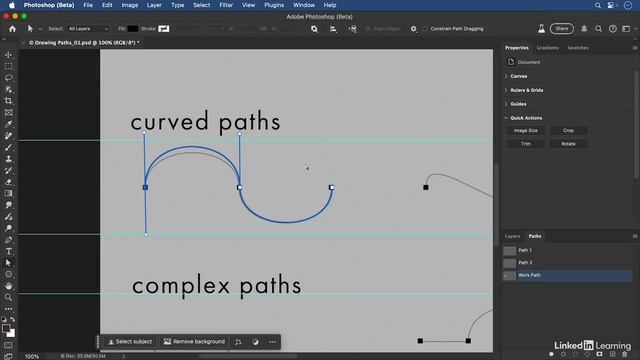The image size is (640, 360).
Task: Switch to the Gradients tab
Action: point(547,48)
